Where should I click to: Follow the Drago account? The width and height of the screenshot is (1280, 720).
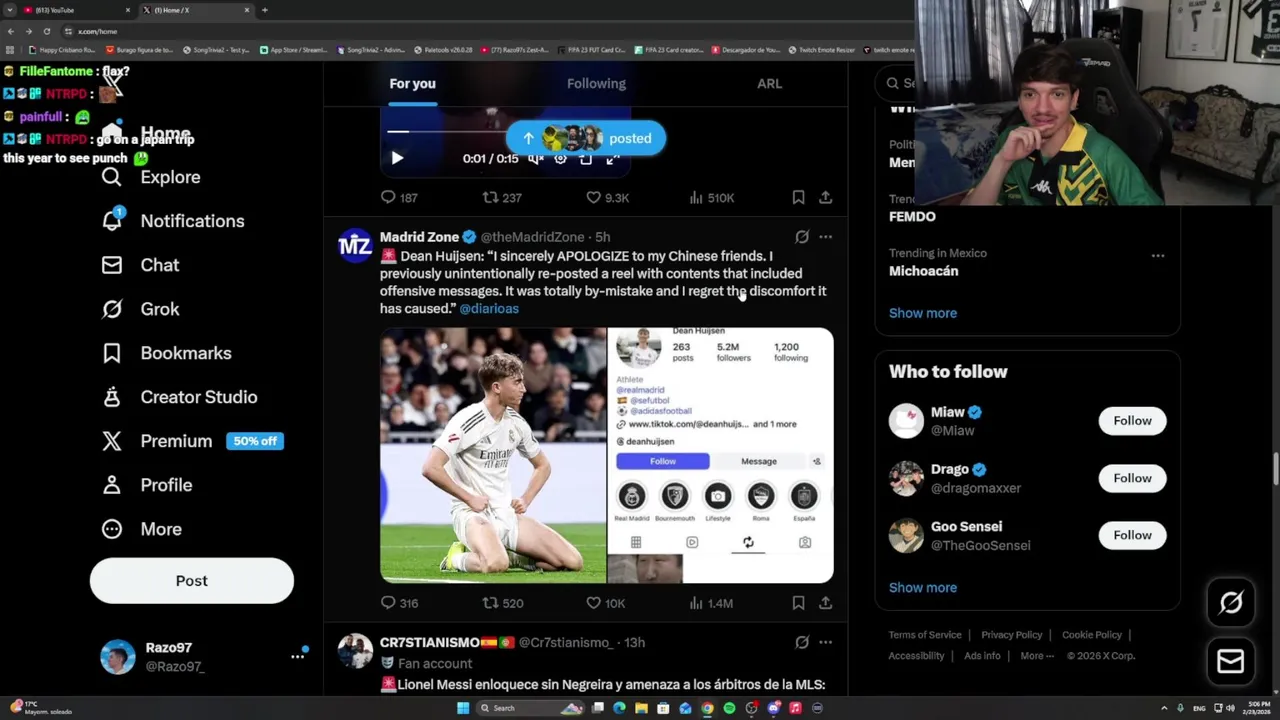1132,478
